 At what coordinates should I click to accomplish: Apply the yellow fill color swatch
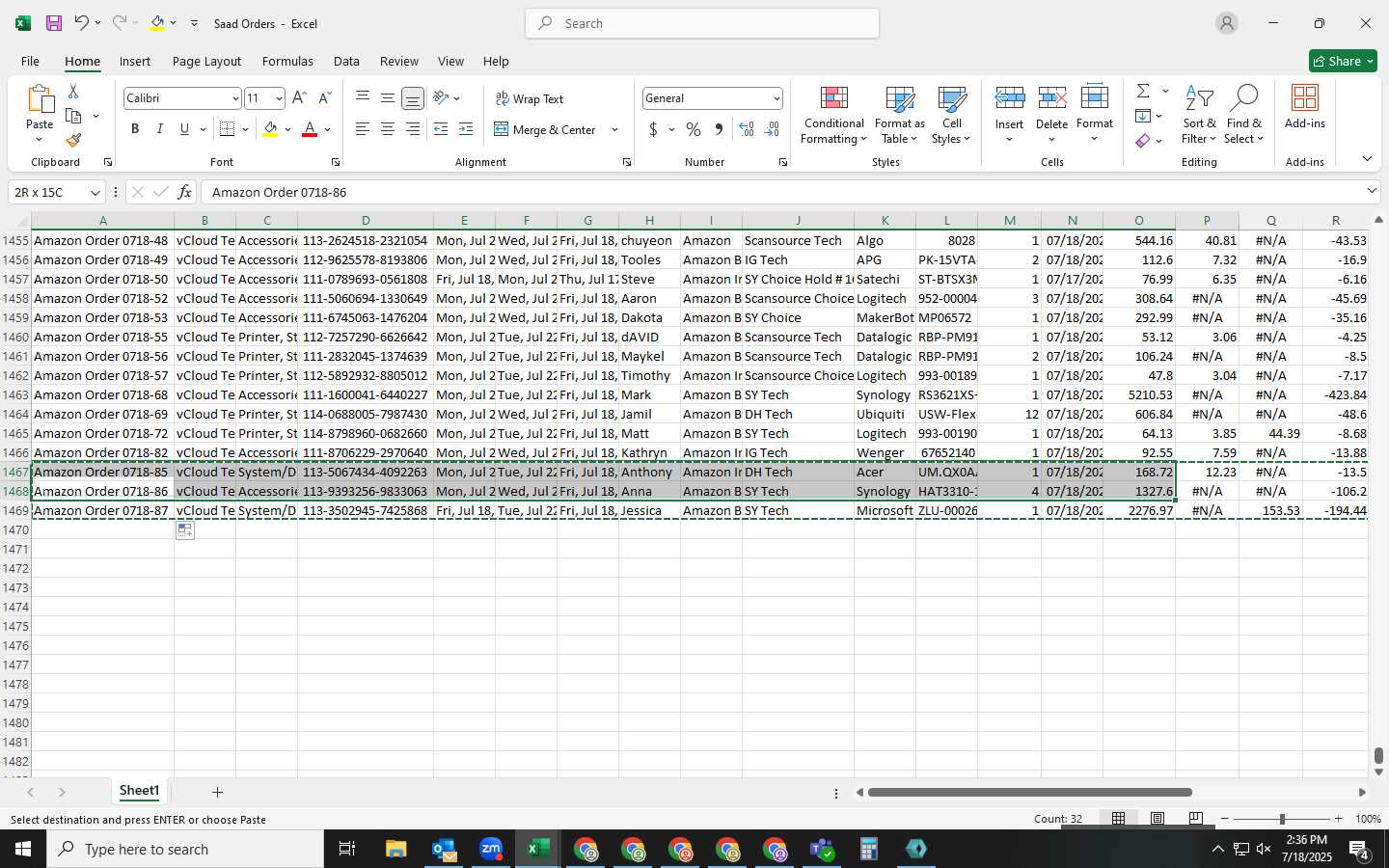coord(270,129)
